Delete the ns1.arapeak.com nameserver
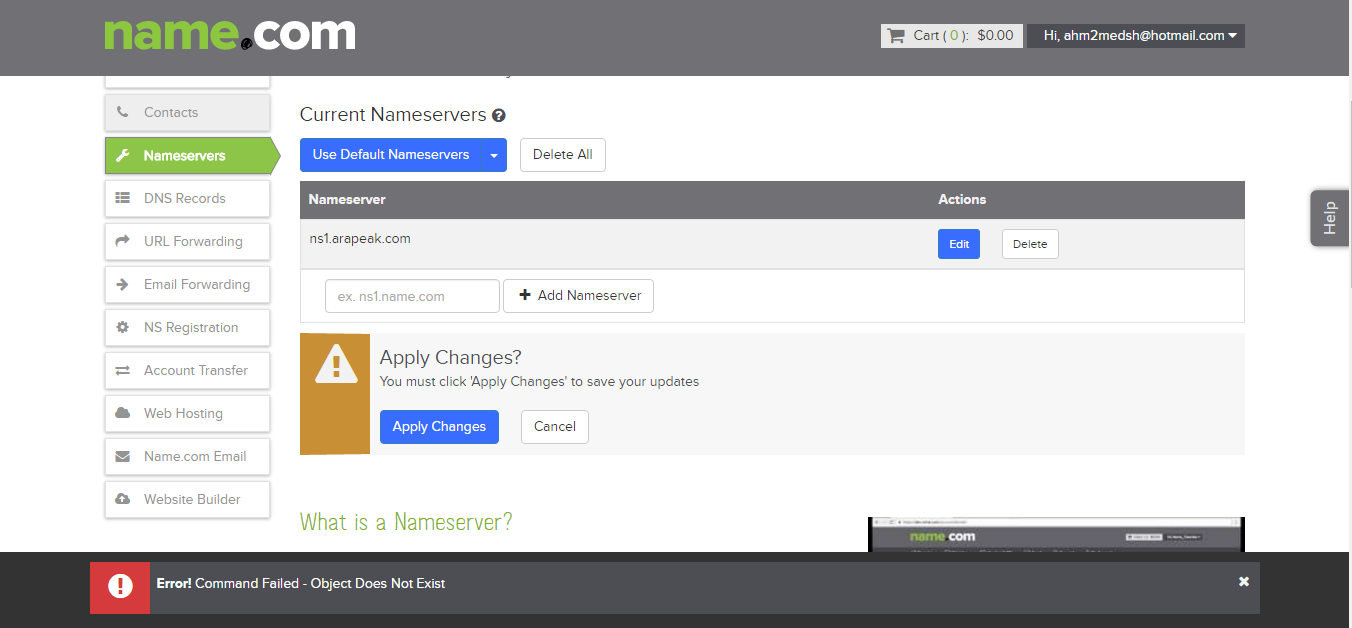Viewport: 1352px width, 628px height. click(x=1030, y=244)
